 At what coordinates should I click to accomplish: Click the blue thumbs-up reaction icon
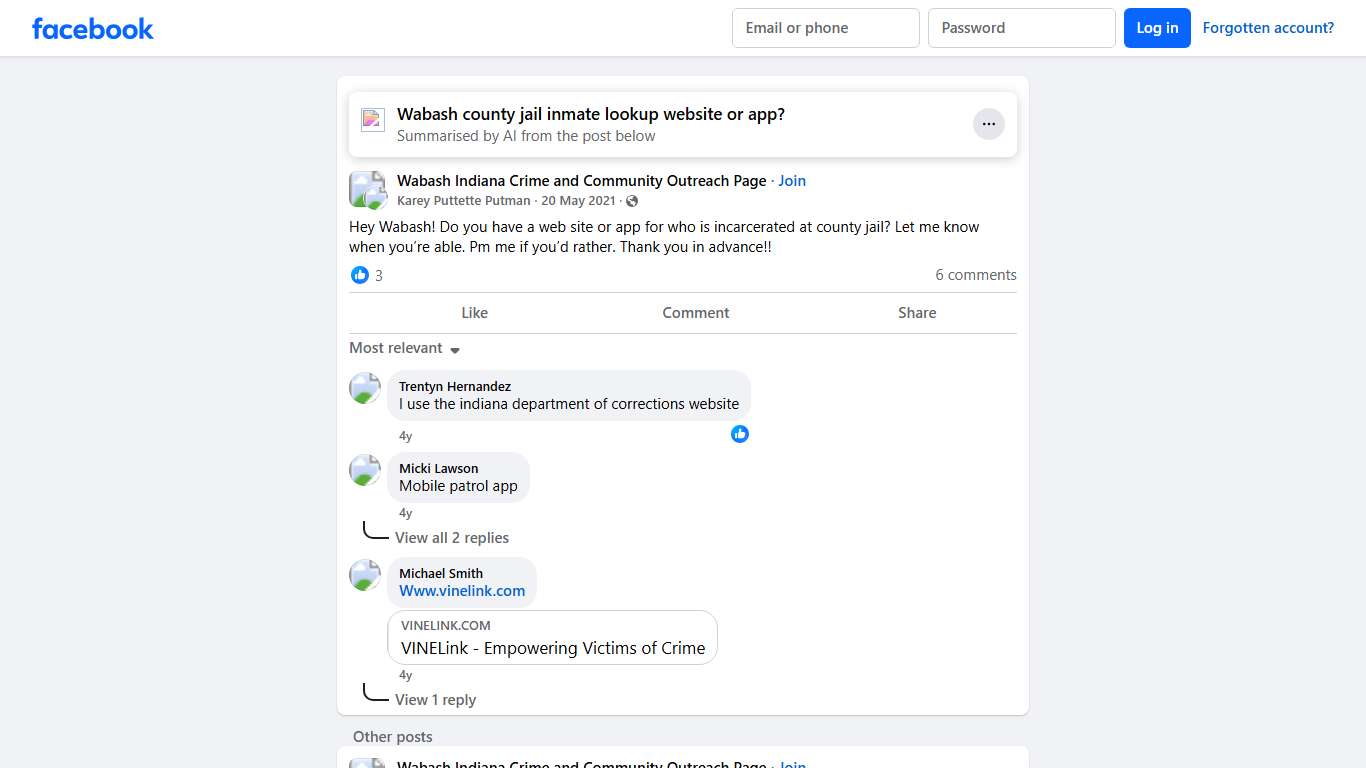[x=360, y=275]
